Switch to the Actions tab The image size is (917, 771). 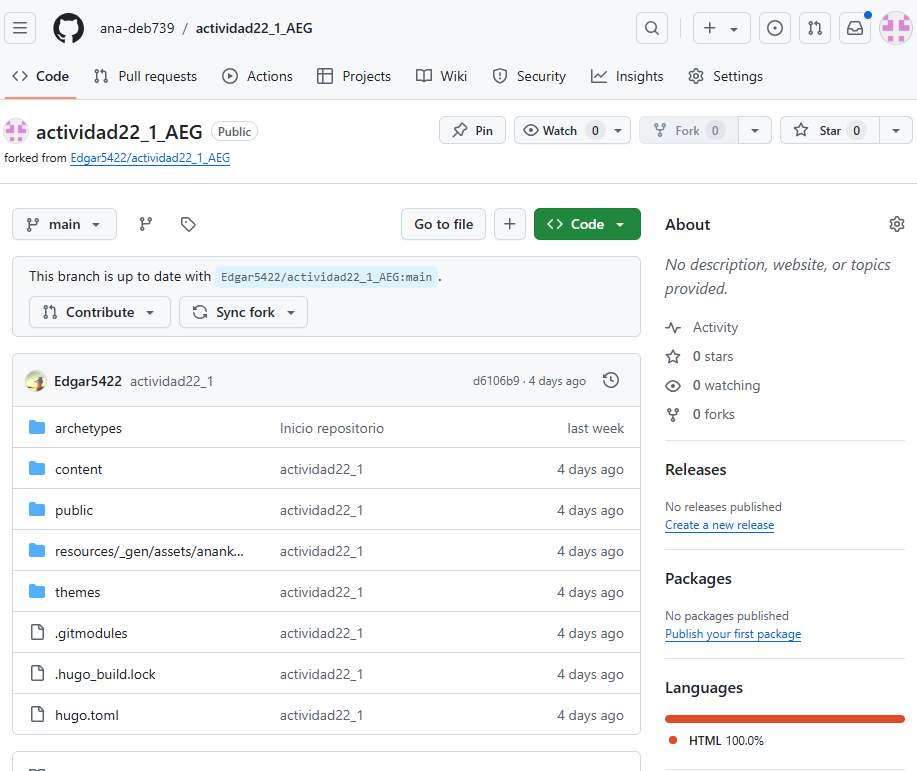[258, 76]
